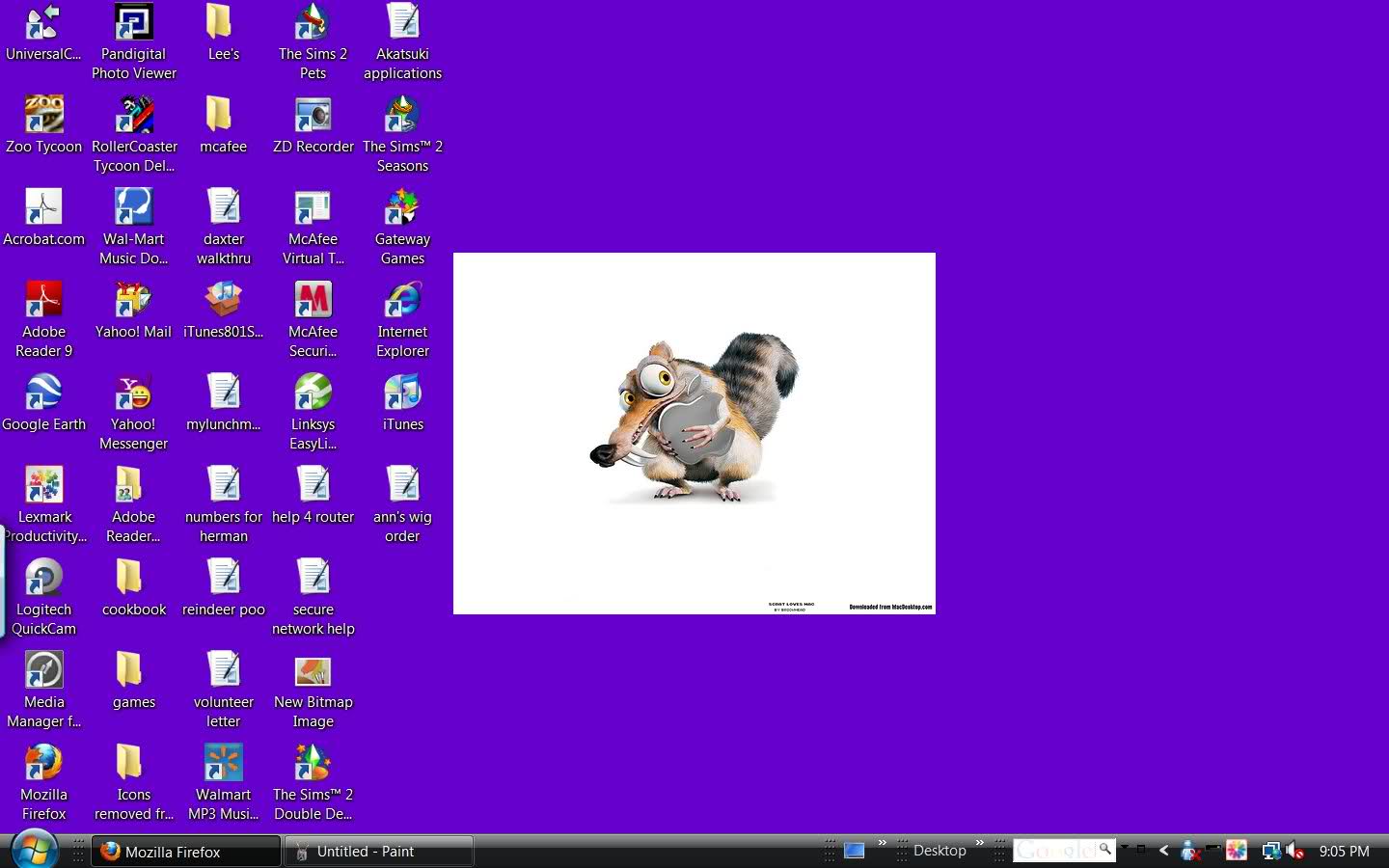Switch to Untitled - Paint taskbar window
Image resolution: width=1389 pixels, height=868 pixels.
pyautogui.click(x=378, y=852)
